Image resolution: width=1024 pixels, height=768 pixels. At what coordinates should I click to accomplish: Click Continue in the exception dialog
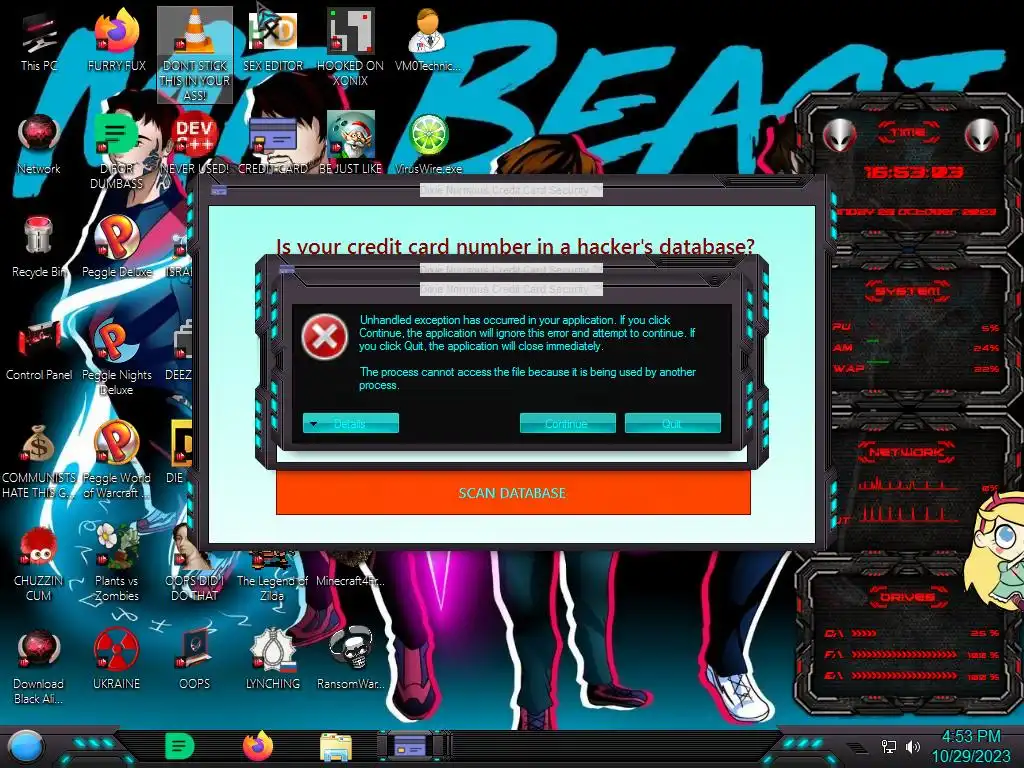point(568,423)
